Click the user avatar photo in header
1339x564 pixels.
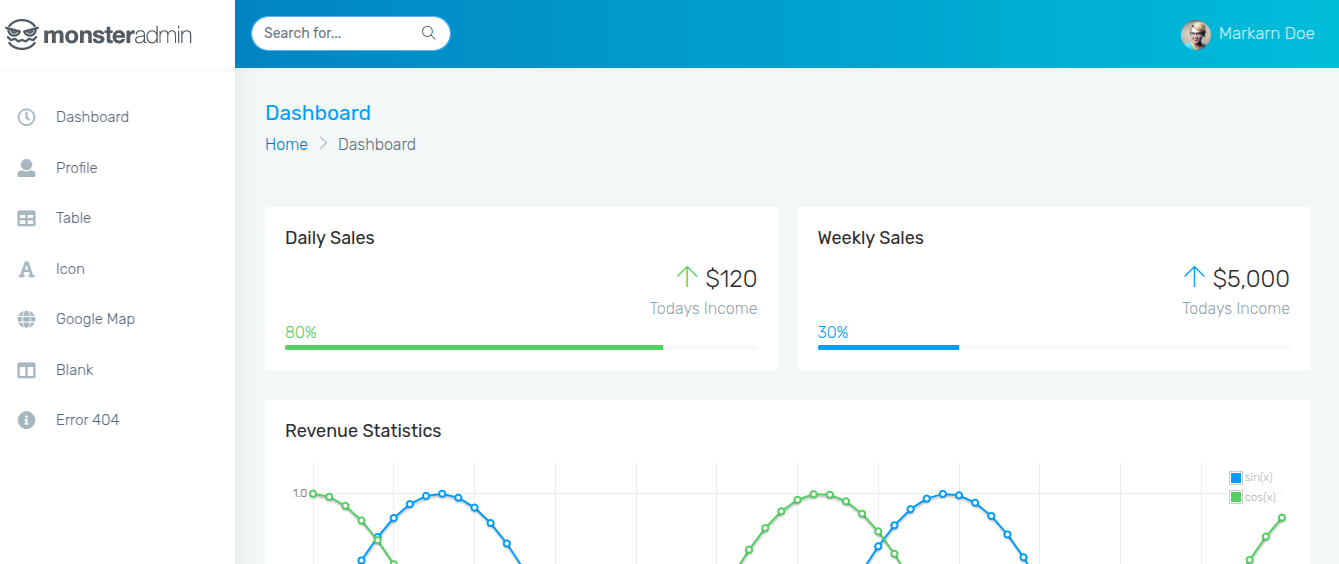click(1196, 35)
